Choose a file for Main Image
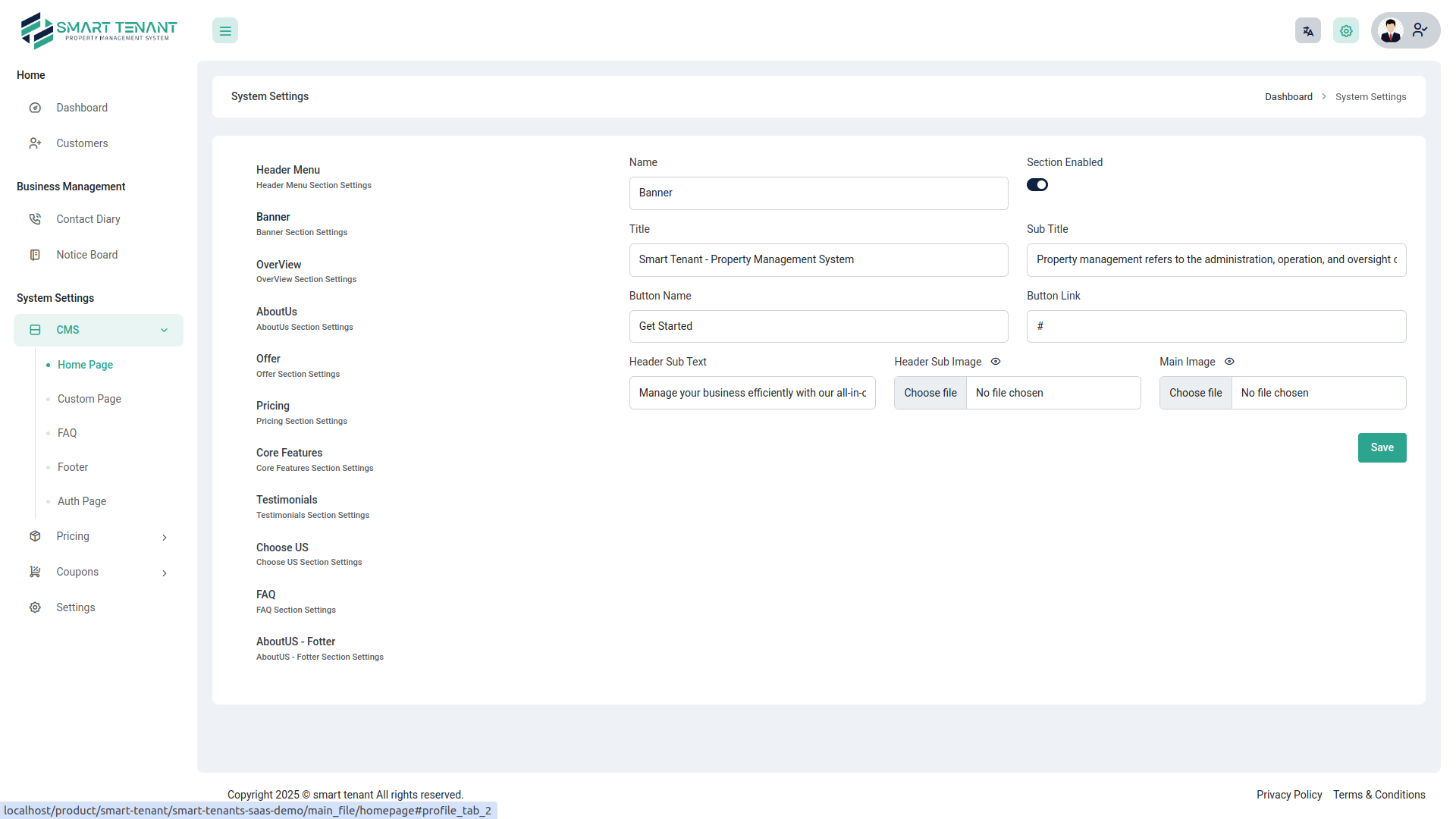The height and width of the screenshot is (819, 1456). click(1195, 393)
